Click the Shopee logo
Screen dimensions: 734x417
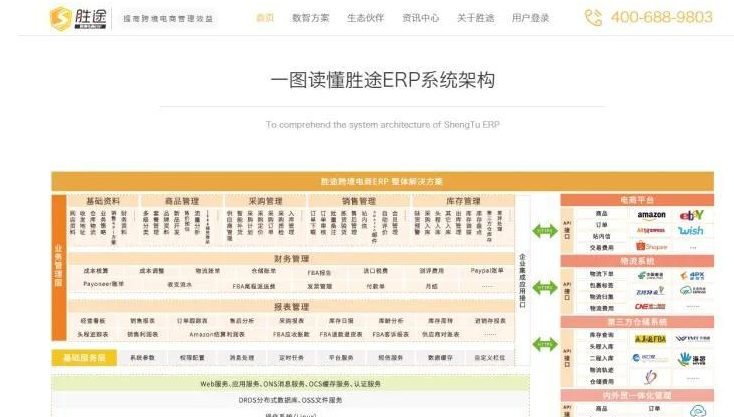pos(651,246)
